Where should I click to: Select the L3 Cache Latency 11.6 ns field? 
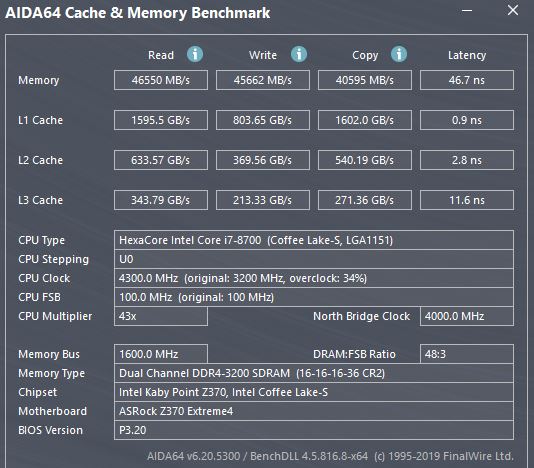[467, 200]
